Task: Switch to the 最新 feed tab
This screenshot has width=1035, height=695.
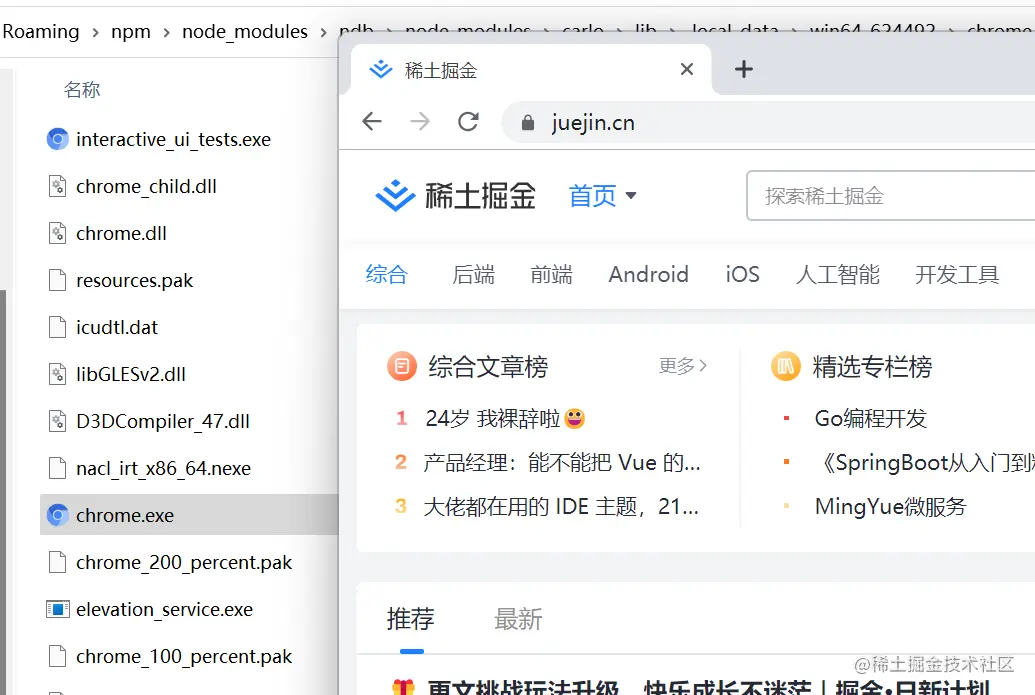Action: coord(518,619)
